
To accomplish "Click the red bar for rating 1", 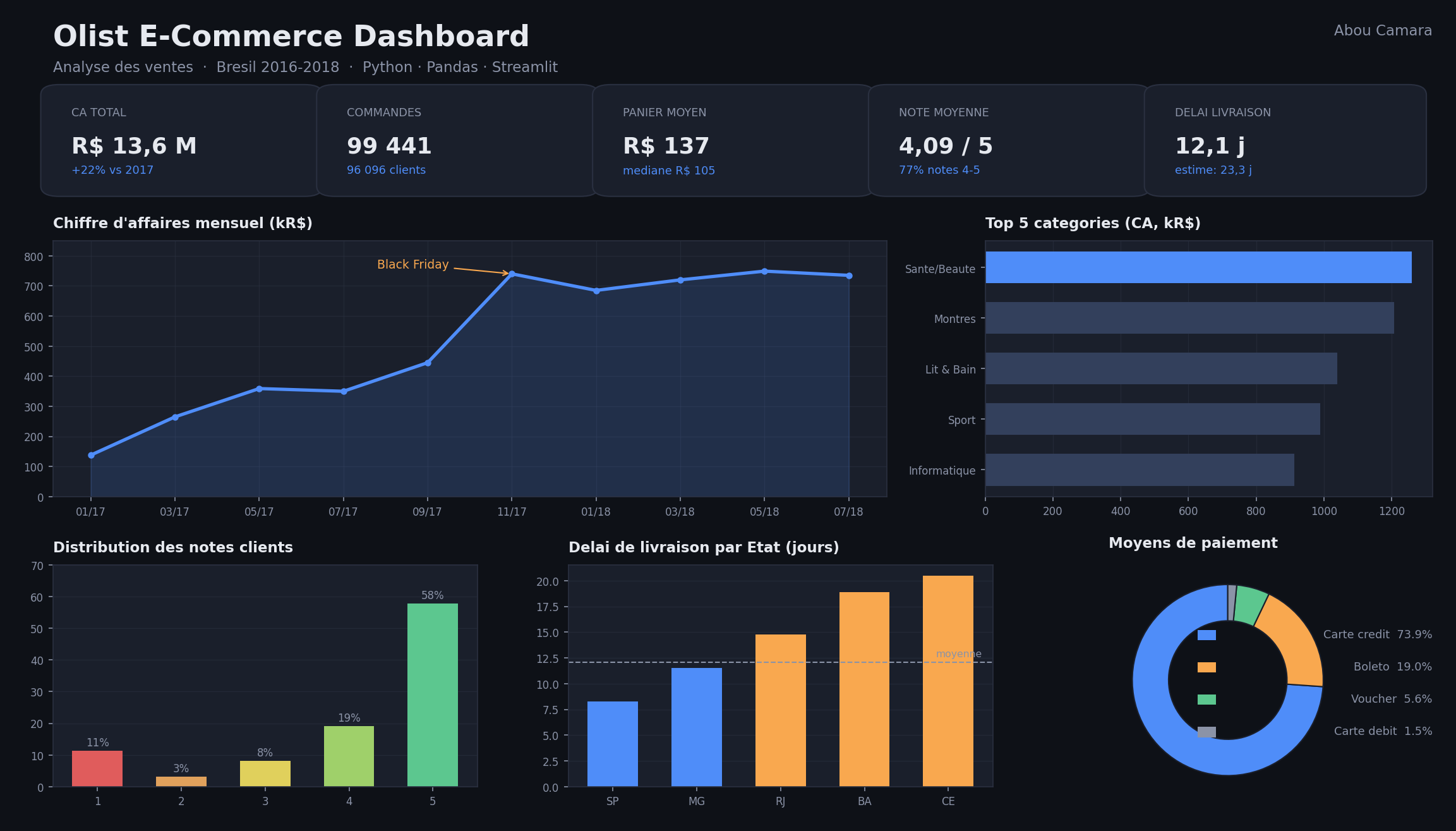I will click(x=97, y=768).
